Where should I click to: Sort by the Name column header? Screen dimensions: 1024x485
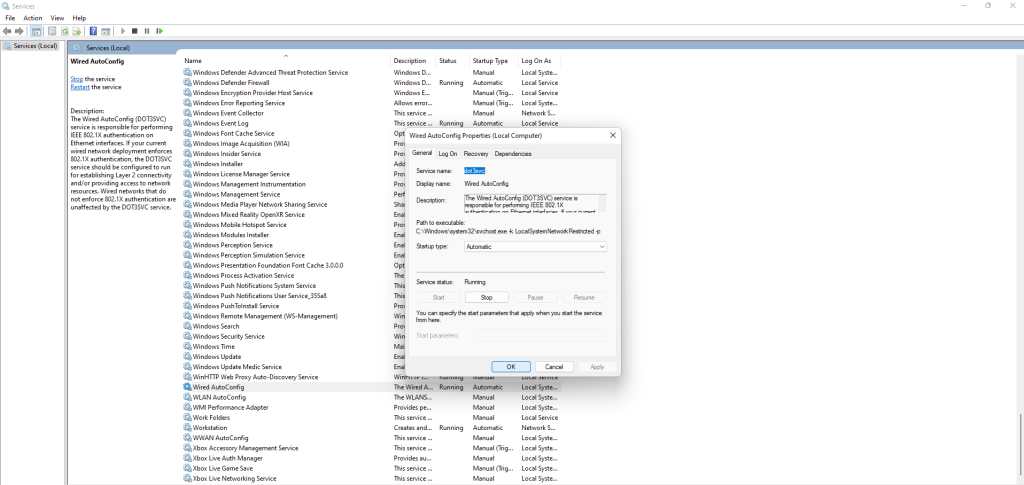[286, 61]
